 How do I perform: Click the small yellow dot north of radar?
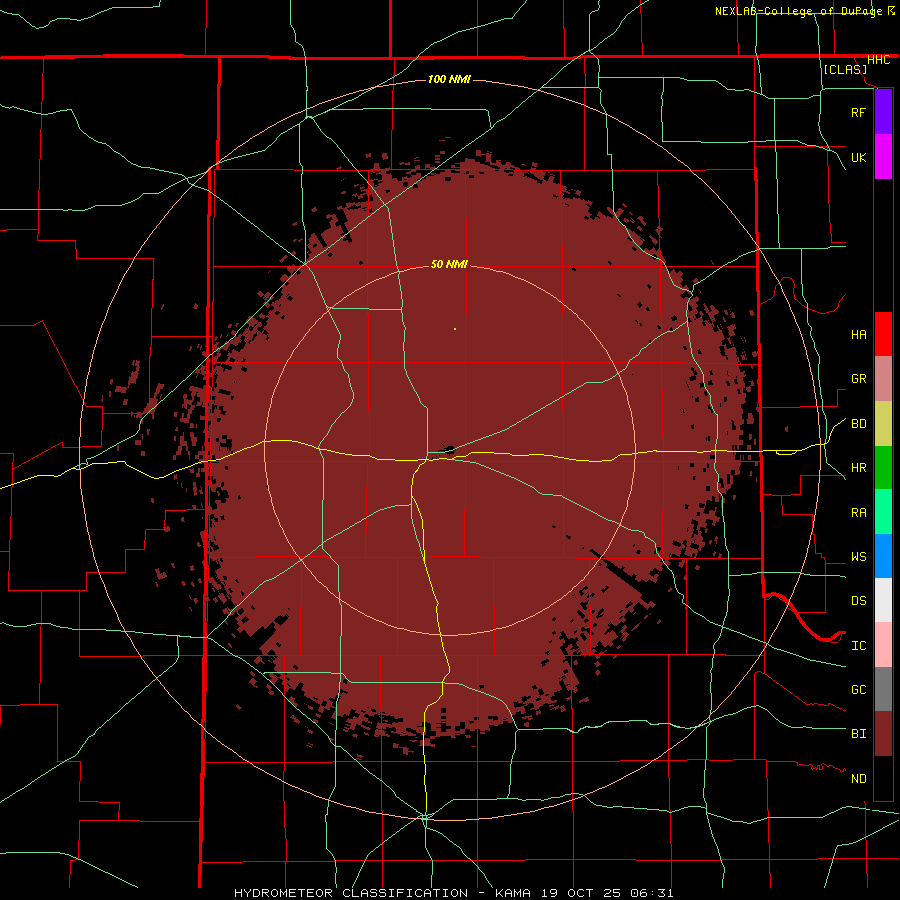pos(455,329)
